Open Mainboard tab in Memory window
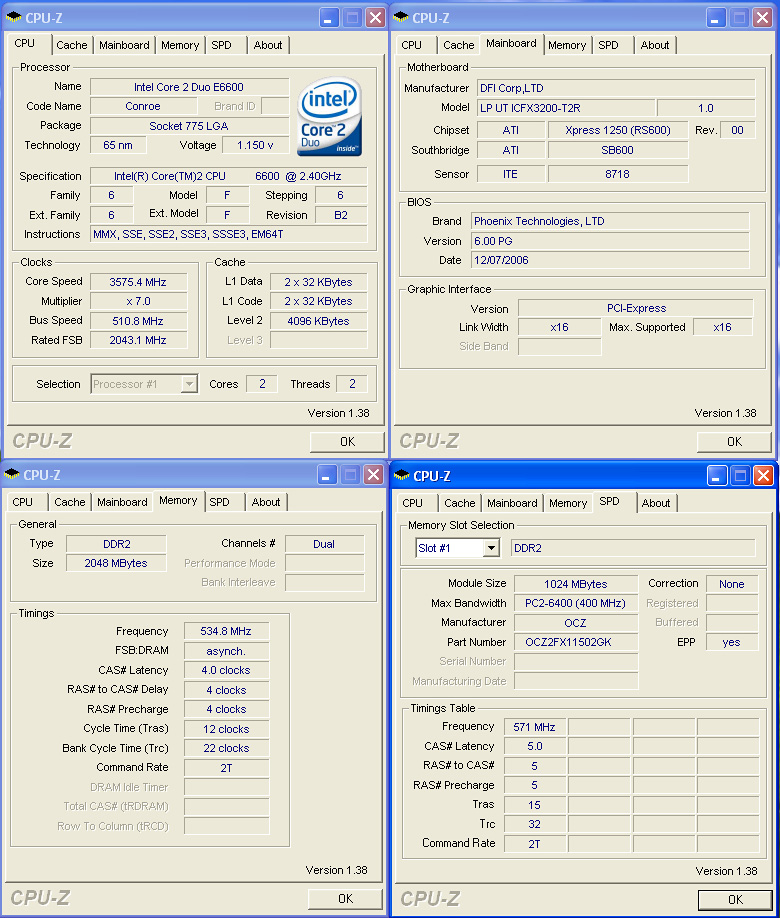The image size is (780, 918). [x=122, y=502]
